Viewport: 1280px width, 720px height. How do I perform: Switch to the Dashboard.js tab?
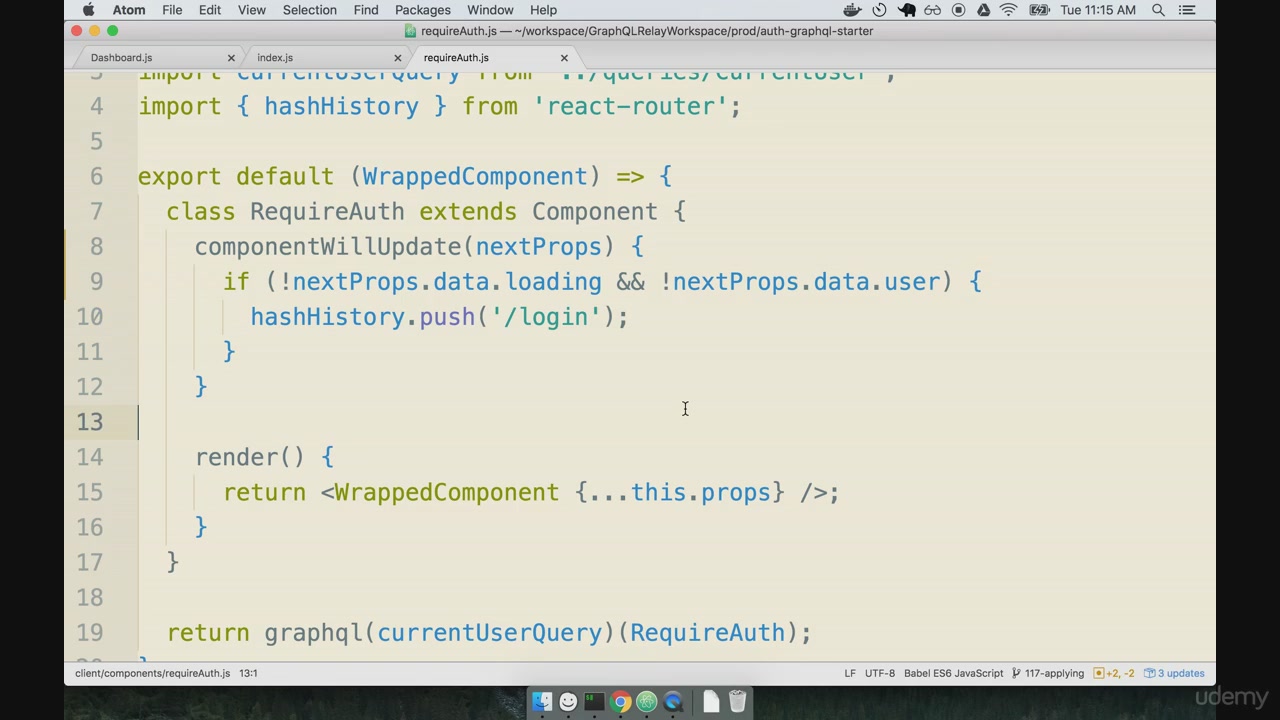pyautogui.click(x=121, y=58)
